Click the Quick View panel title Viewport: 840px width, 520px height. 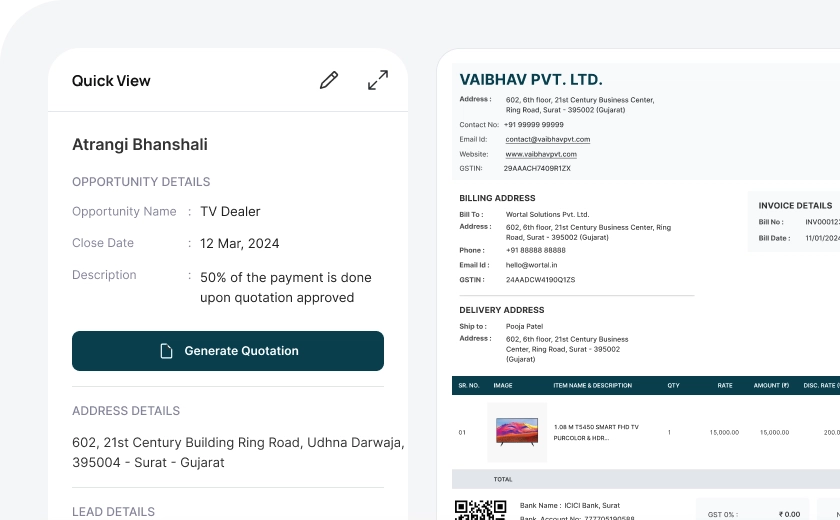[111, 81]
